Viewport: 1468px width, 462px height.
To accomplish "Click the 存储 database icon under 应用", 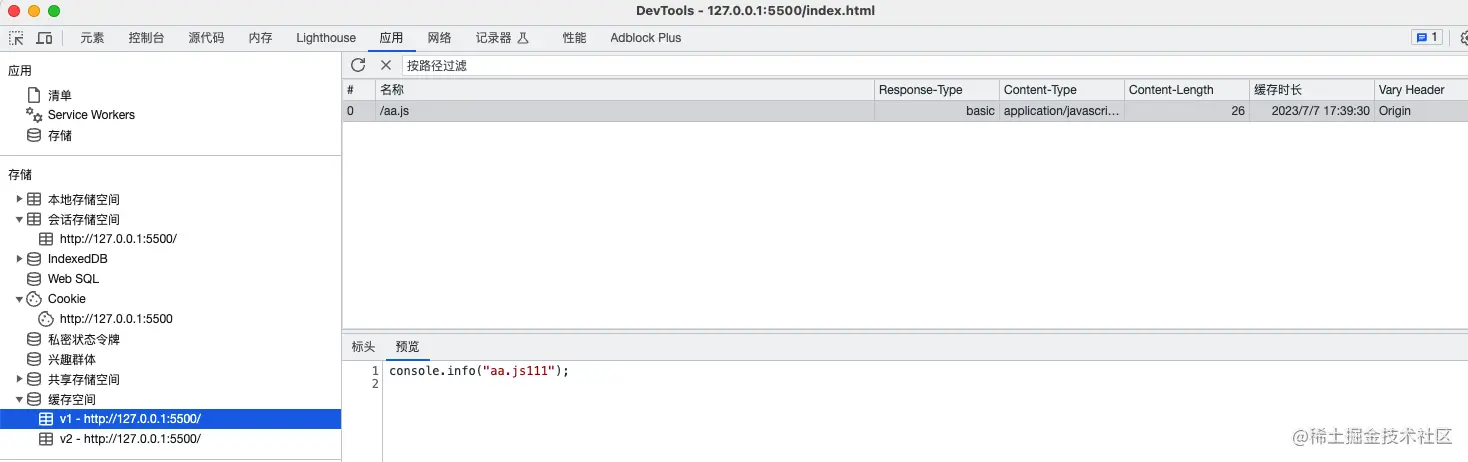I will pyautogui.click(x=34, y=135).
